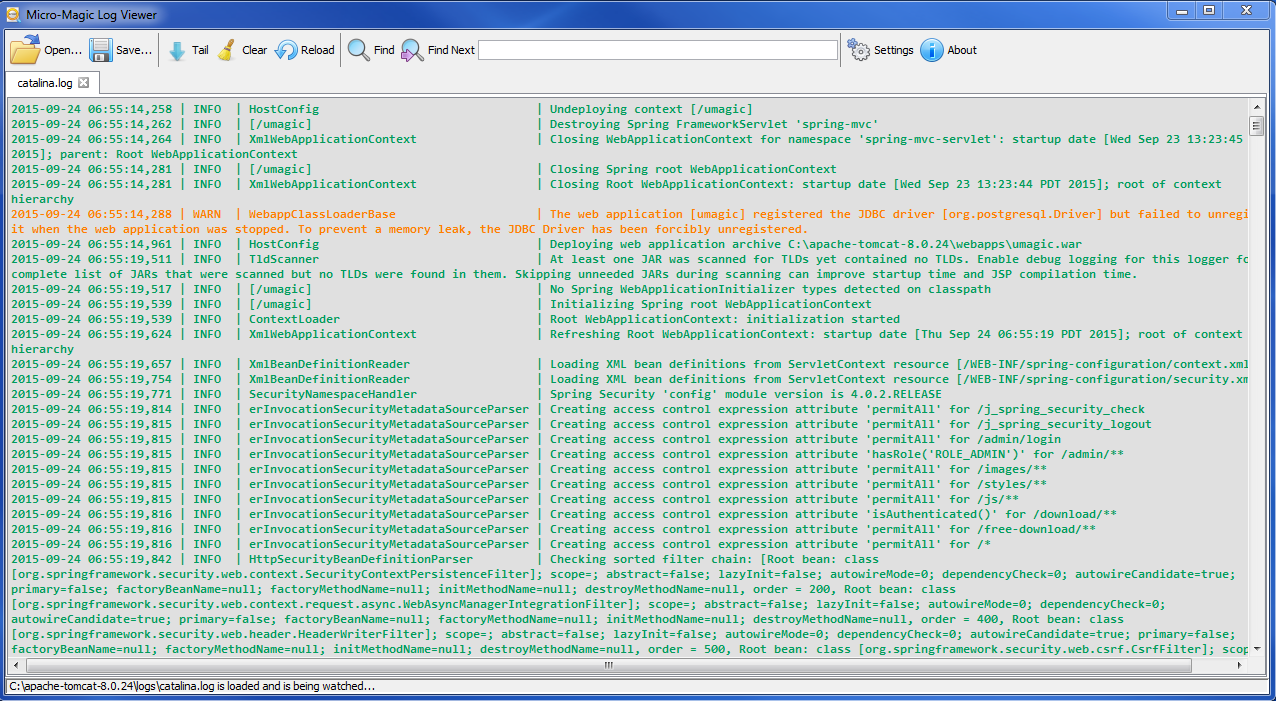This screenshot has height=701, width=1276.
Task: Click the Find magnifying glass icon
Action: click(359, 50)
